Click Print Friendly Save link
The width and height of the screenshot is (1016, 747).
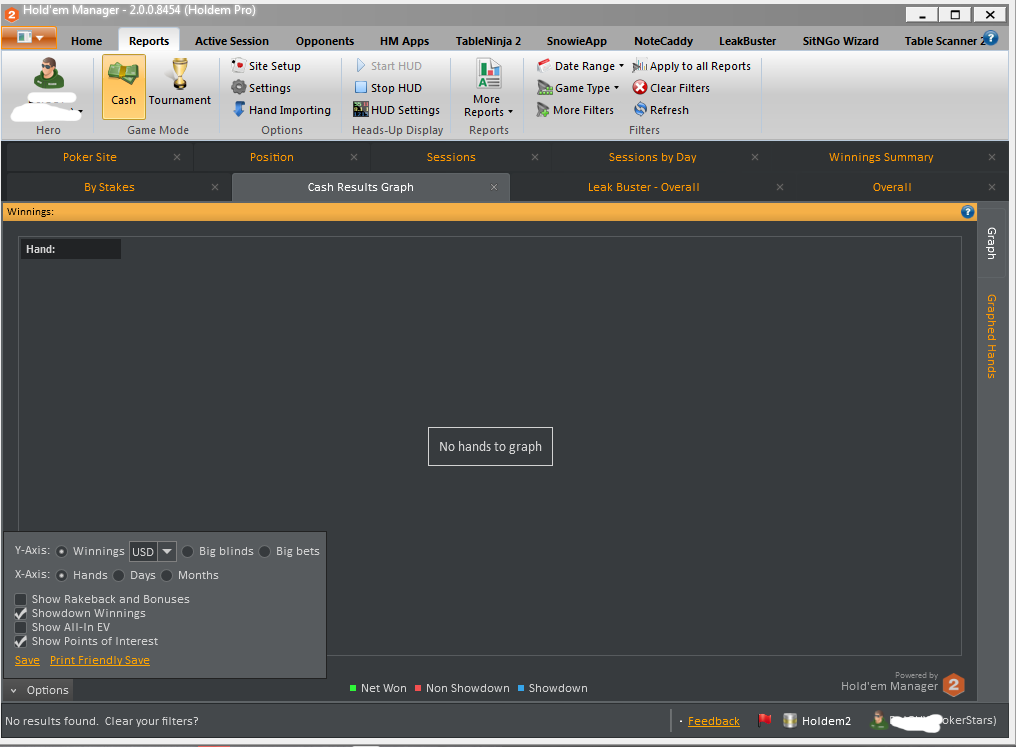point(100,660)
